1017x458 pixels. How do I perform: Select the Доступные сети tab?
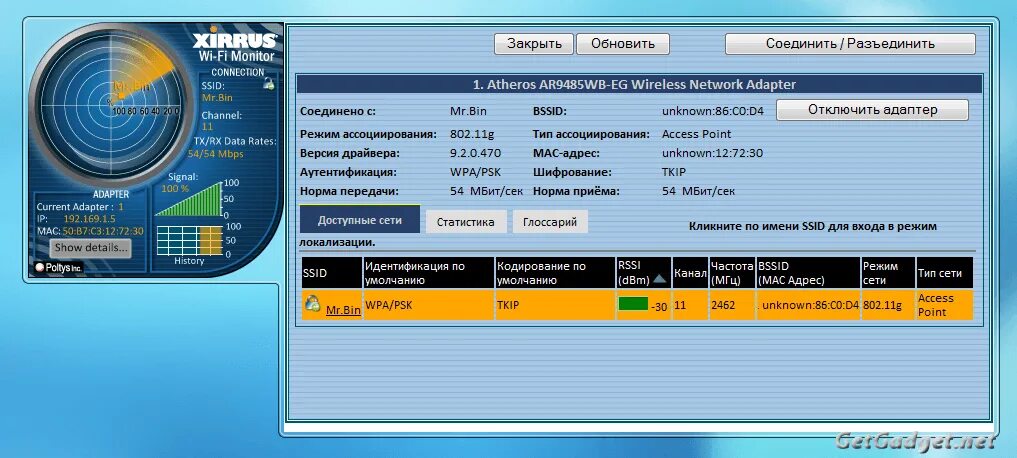point(359,220)
